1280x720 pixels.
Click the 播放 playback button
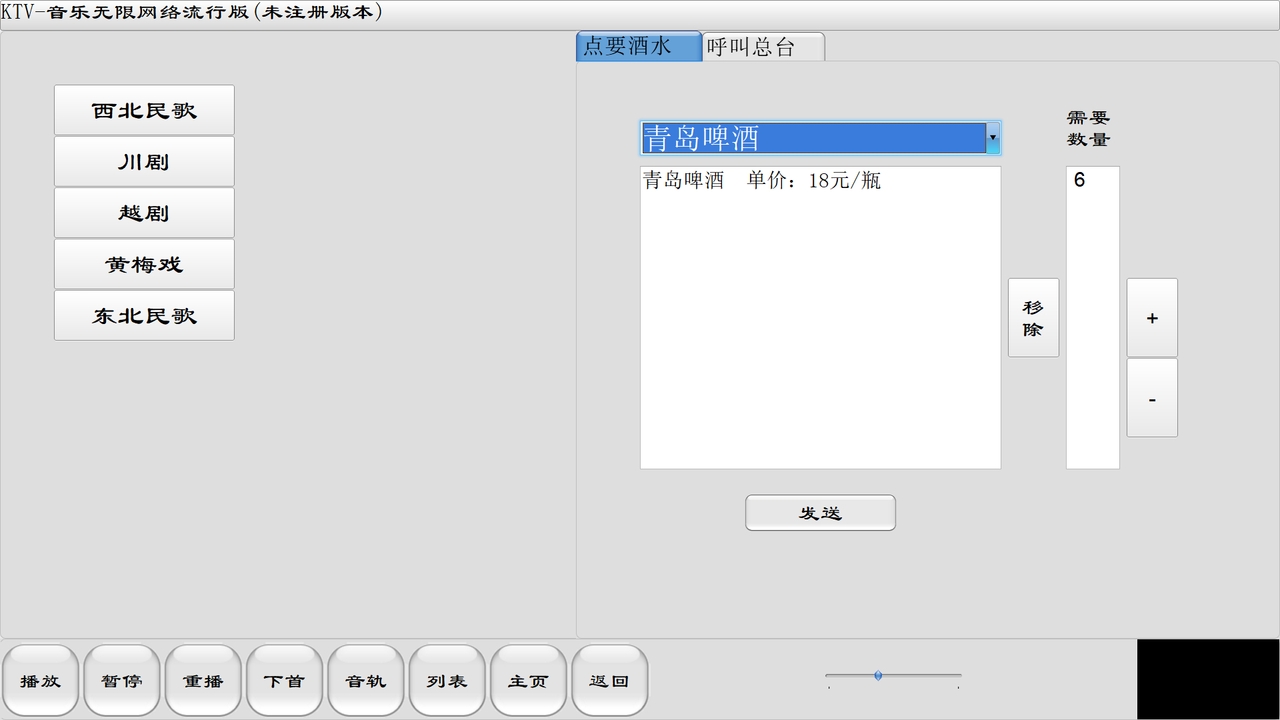[x=40, y=681]
